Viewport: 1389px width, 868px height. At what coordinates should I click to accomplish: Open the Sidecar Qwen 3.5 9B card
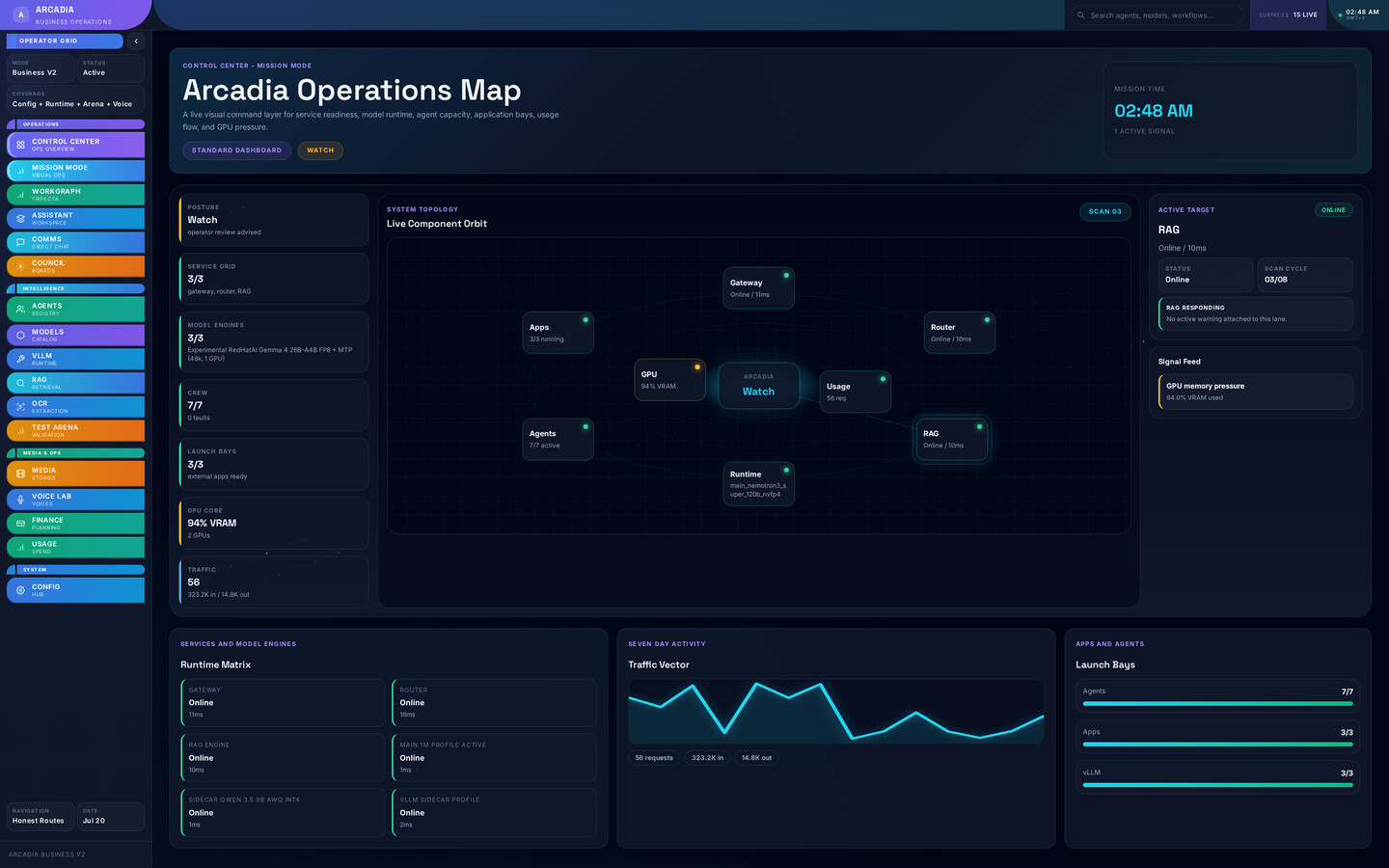[x=284, y=813]
